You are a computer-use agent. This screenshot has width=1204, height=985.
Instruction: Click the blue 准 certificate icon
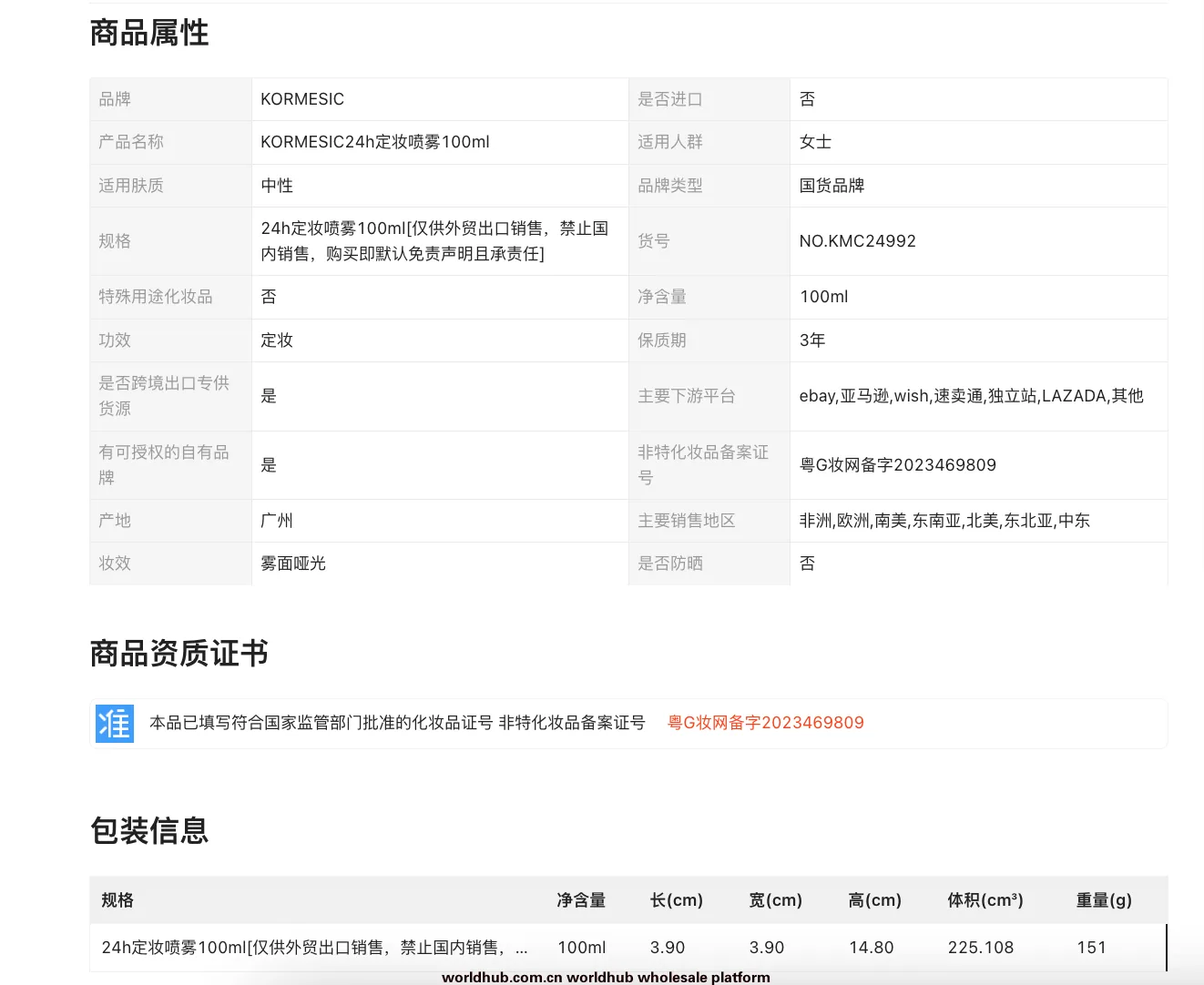115,724
